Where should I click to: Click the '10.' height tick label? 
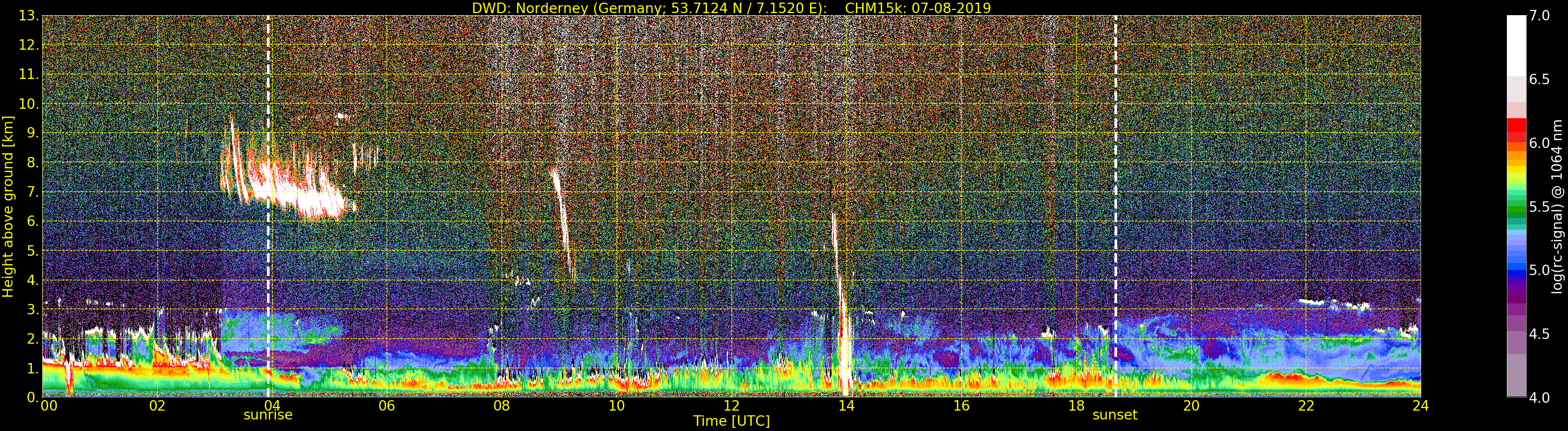click(x=29, y=104)
